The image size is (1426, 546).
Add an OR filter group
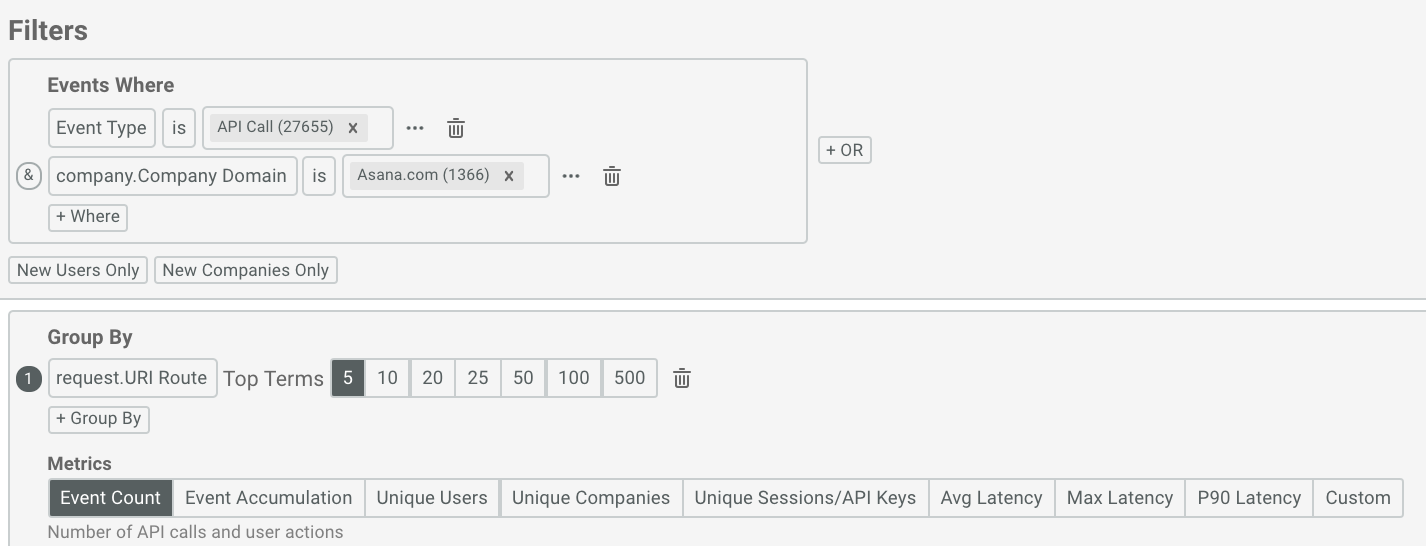coord(845,150)
